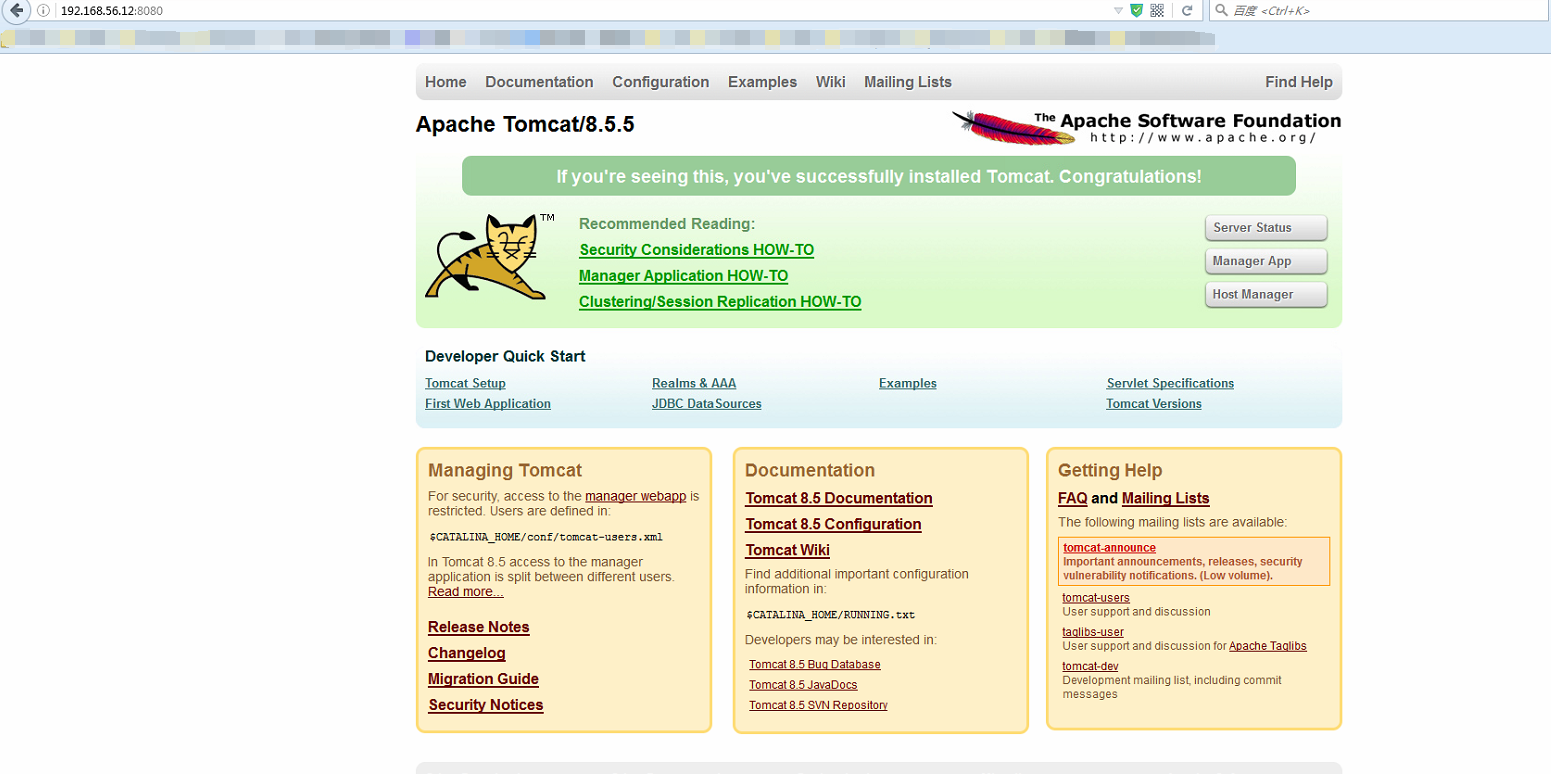The image size is (1551, 774).
Task: Open the URL history dropdown arrow
Action: tap(1118, 11)
